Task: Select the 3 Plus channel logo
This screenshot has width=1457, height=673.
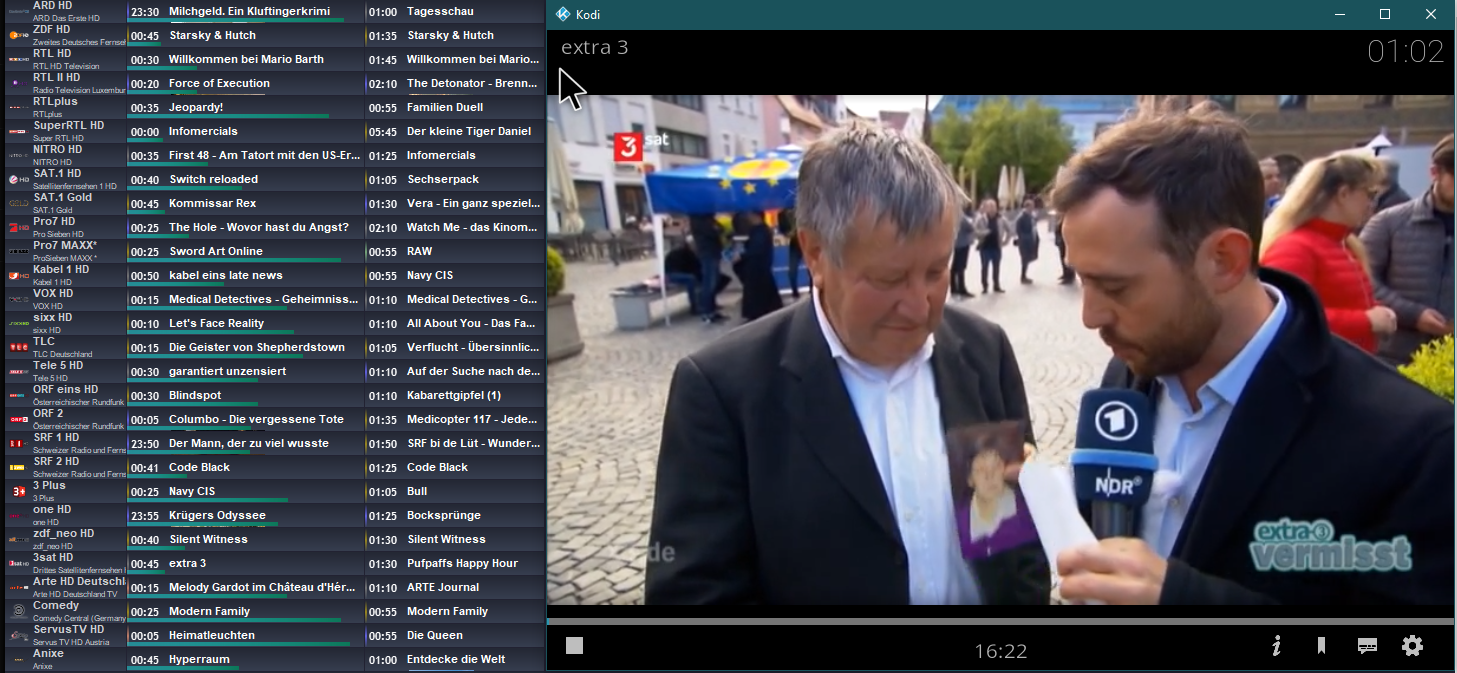Action: pos(18,491)
